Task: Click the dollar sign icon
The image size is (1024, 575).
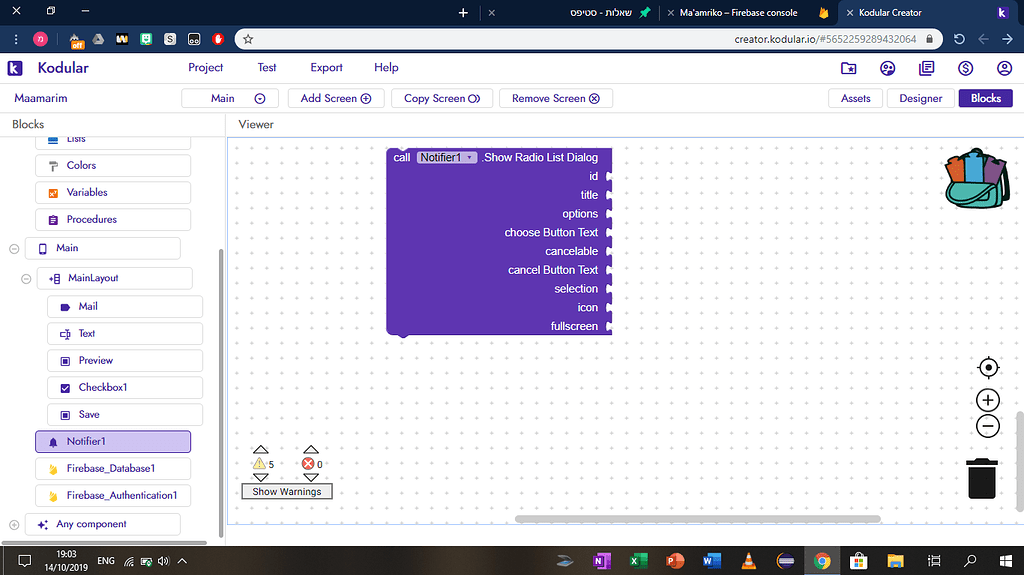Action: coord(965,68)
